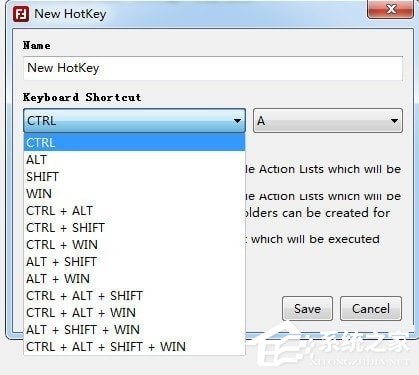Choose CTRL + ALT combination
The image size is (419, 375).
(x=134, y=211)
